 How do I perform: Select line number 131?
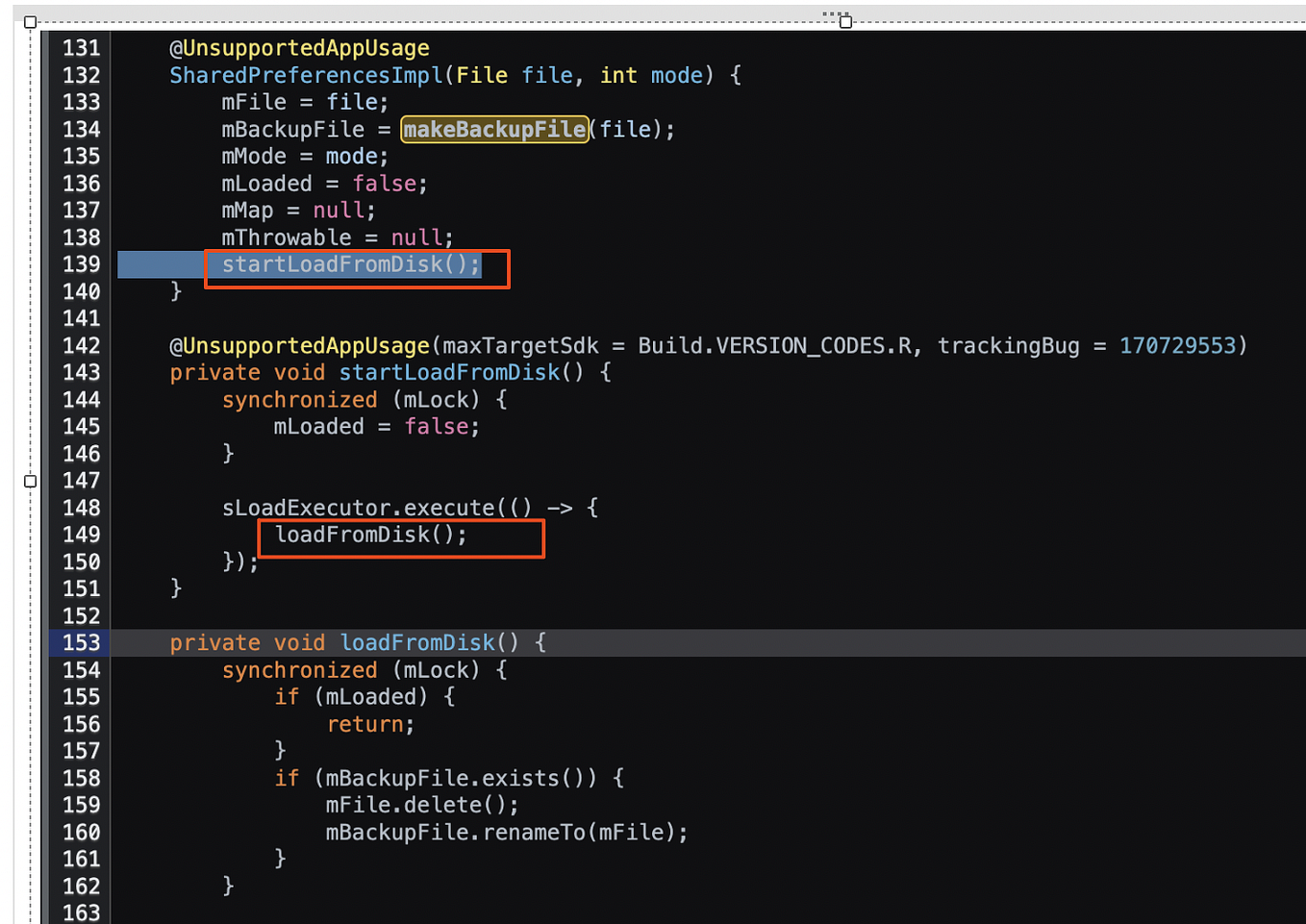point(81,48)
